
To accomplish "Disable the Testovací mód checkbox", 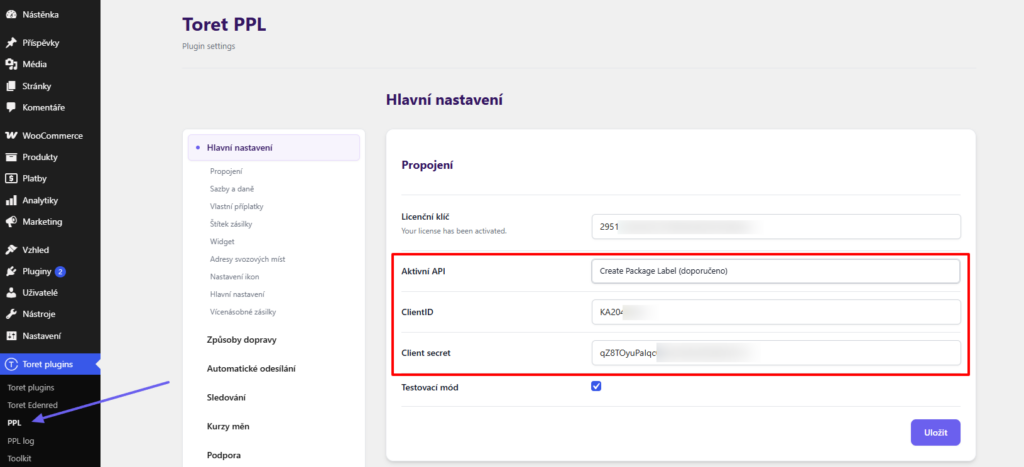I will [x=596, y=387].
